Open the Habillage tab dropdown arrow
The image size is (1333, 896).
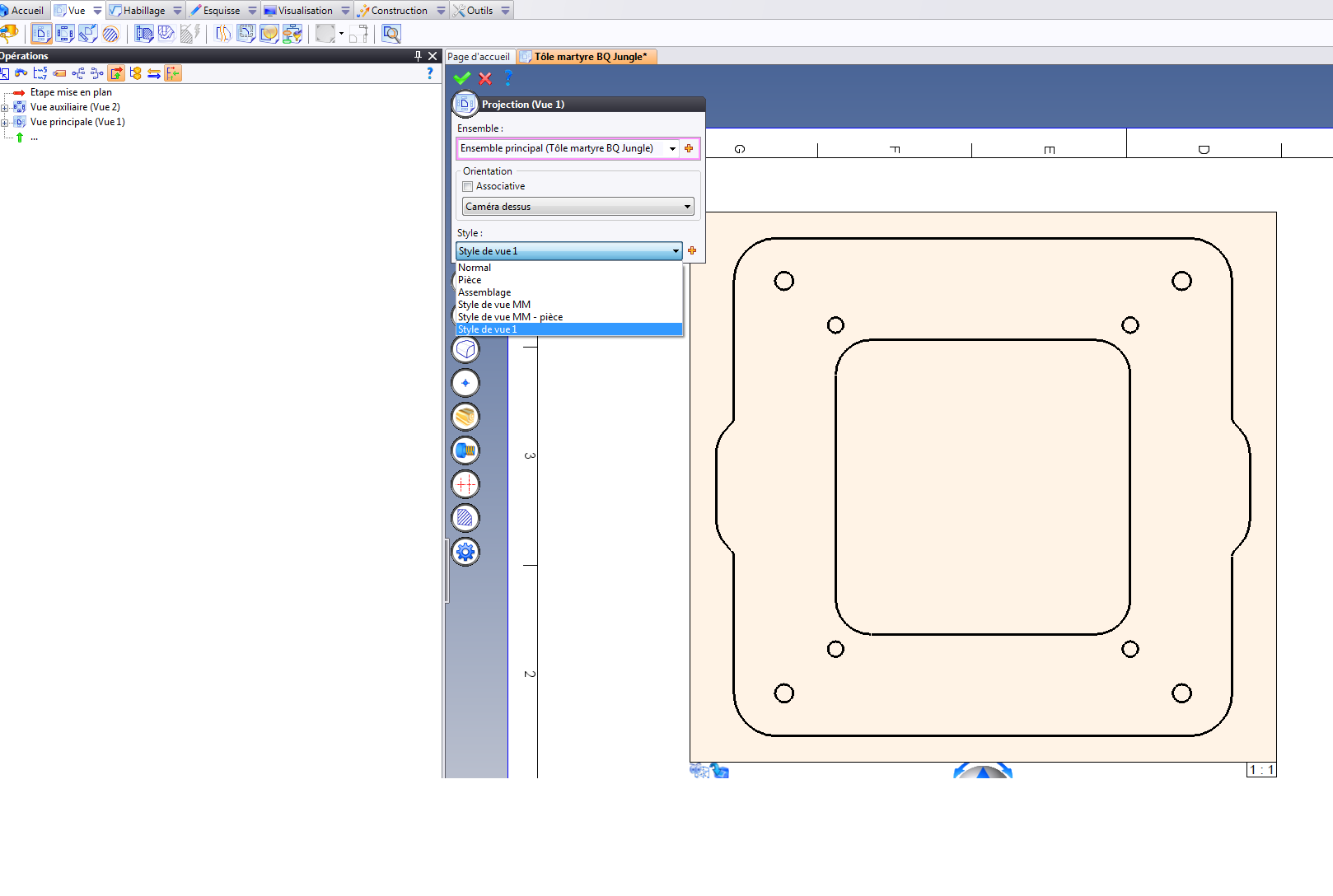177,11
